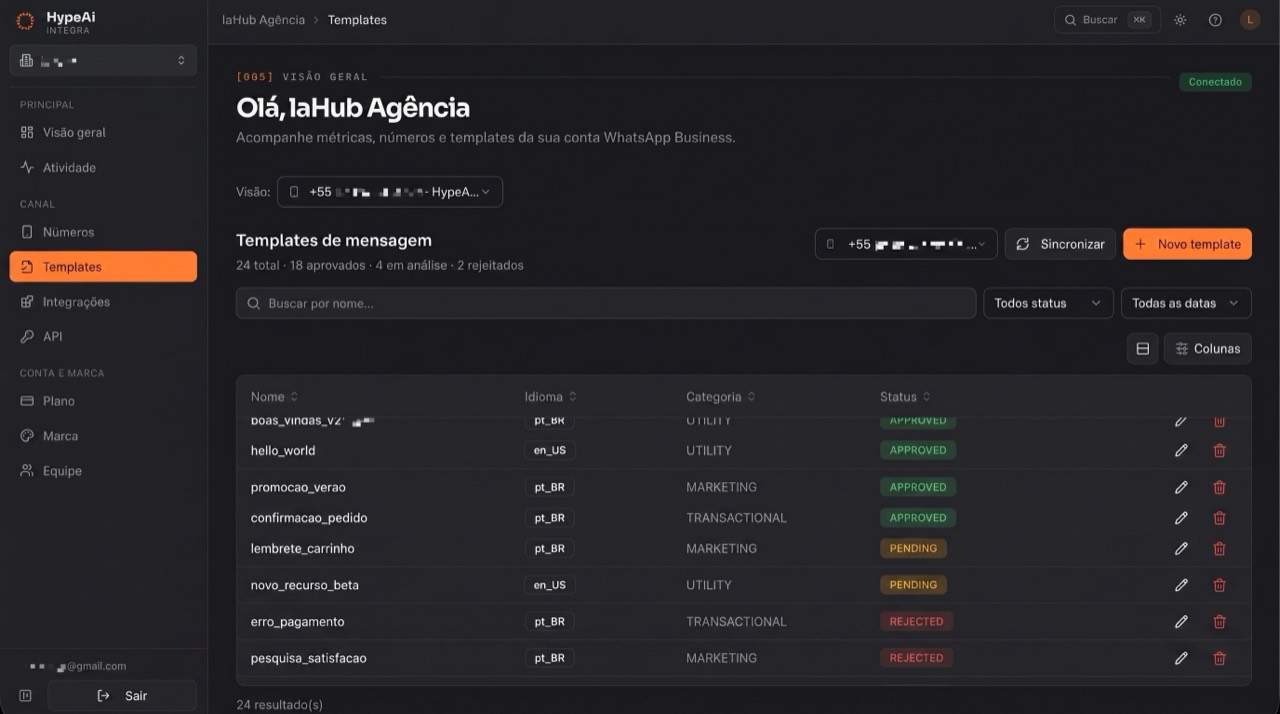
Task: Delete the hello_world template
Action: [x=1219, y=451]
